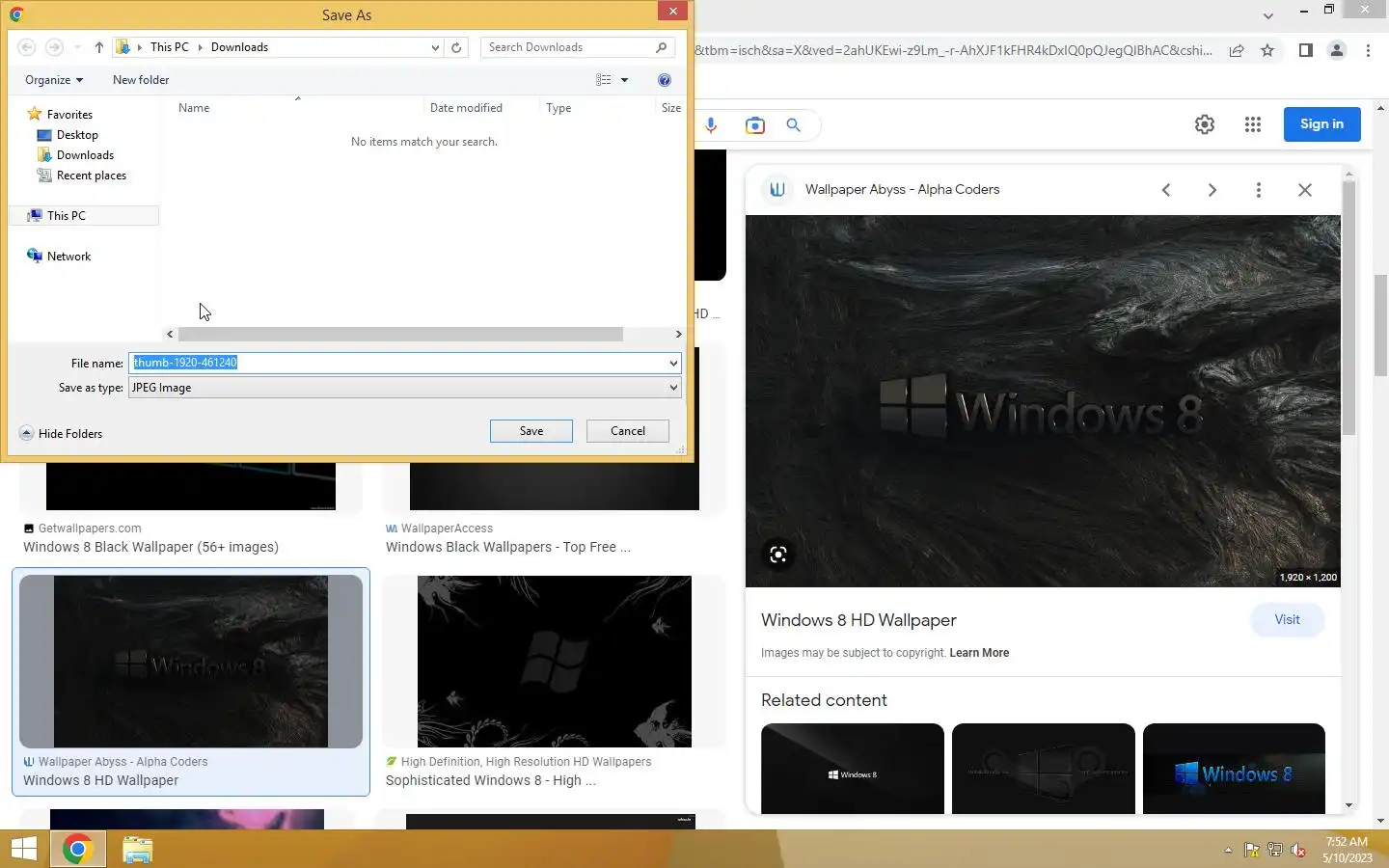1389x868 pixels.
Task: Open tab search chevron in Chrome
Action: pyautogui.click(x=1268, y=15)
